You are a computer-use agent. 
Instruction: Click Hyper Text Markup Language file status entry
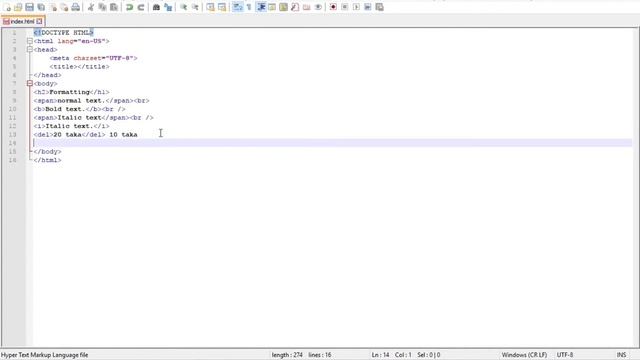(44, 355)
